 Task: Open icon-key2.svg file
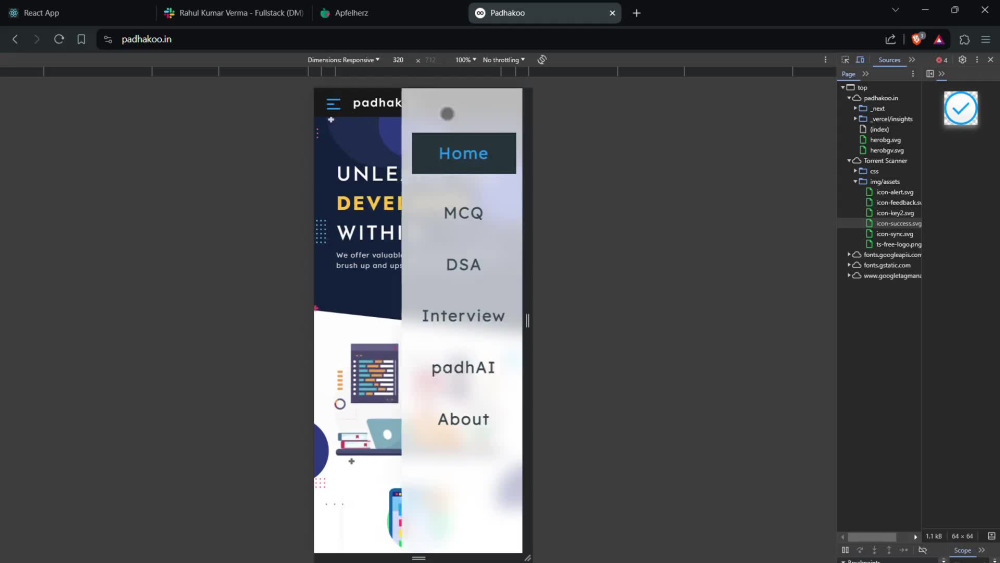point(895,213)
